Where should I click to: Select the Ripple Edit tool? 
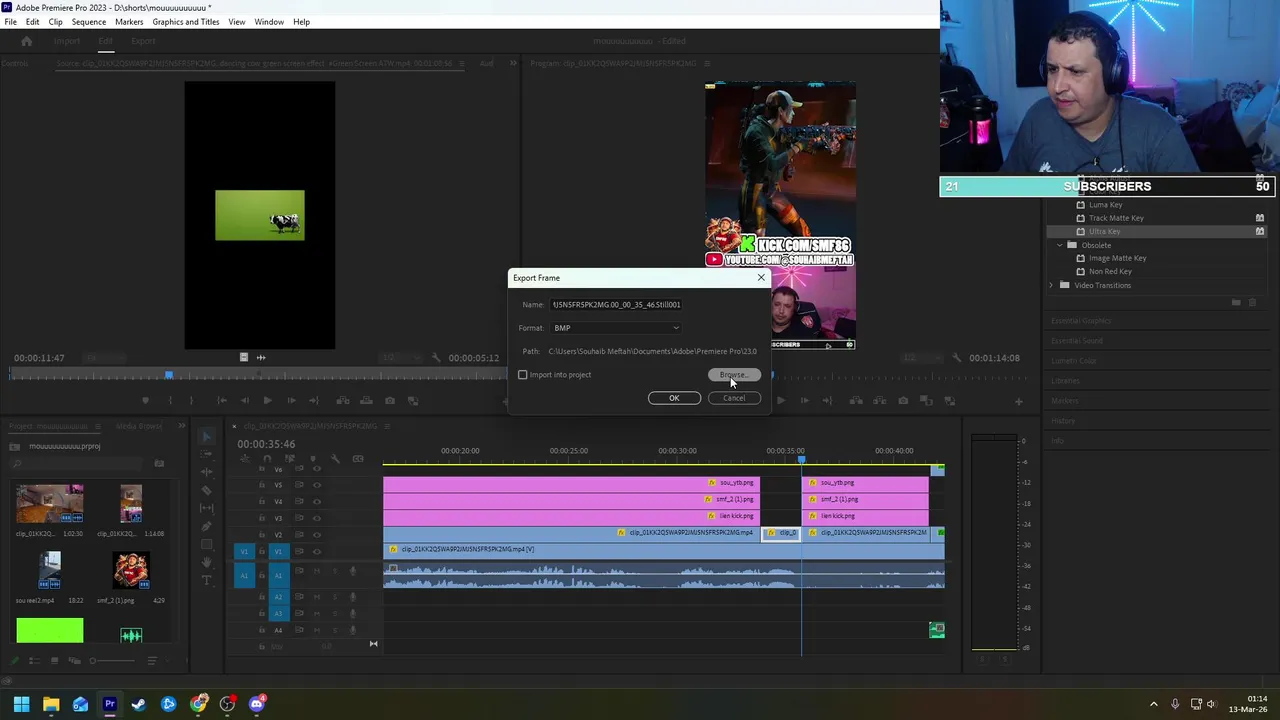207,472
